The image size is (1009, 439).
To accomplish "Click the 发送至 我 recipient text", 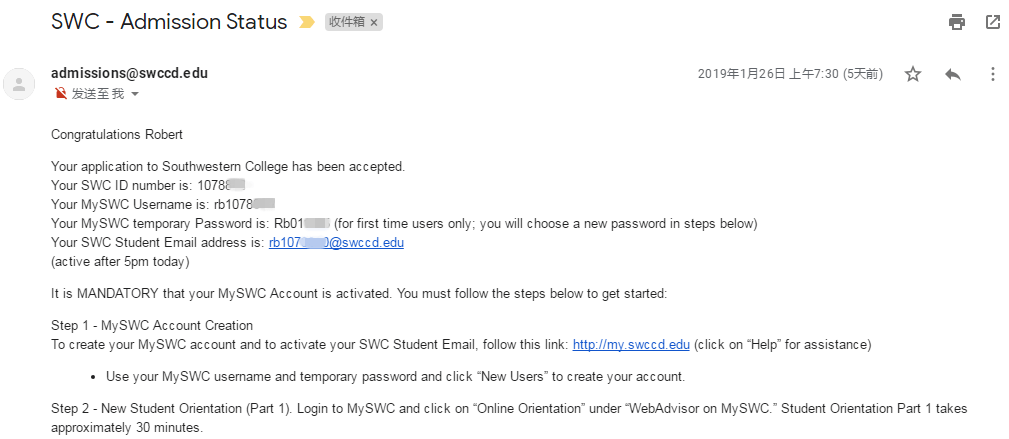I will 97,94.
